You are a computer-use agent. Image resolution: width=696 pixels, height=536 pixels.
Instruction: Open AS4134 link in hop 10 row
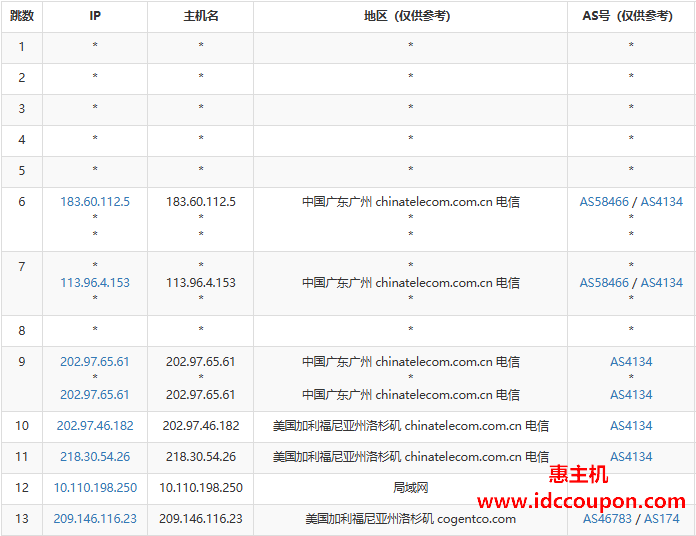tap(631, 426)
